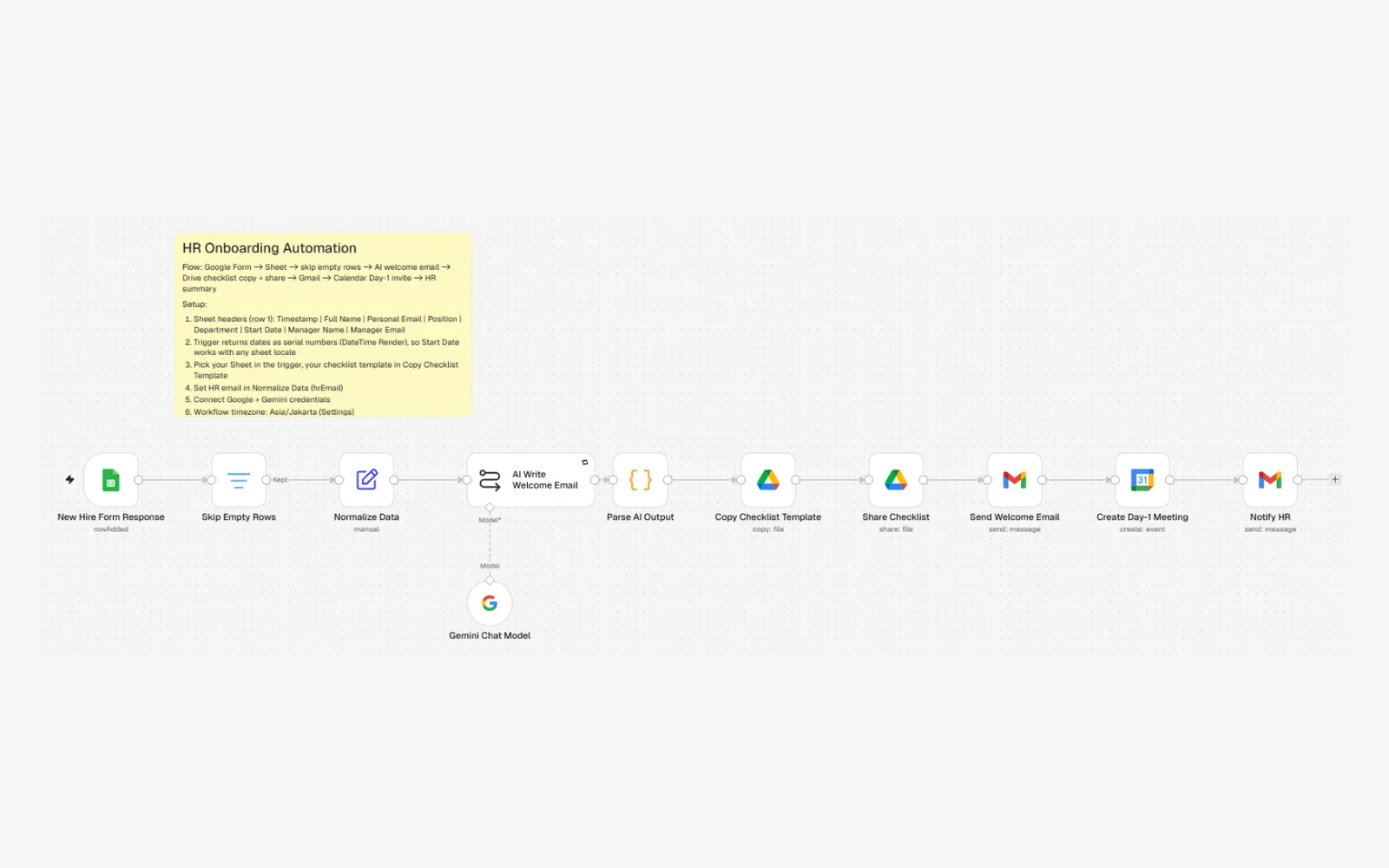Open the Notify HR Gmail node
Viewport: 1389px width, 868px height.
pyautogui.click(x=1270, y=480)
